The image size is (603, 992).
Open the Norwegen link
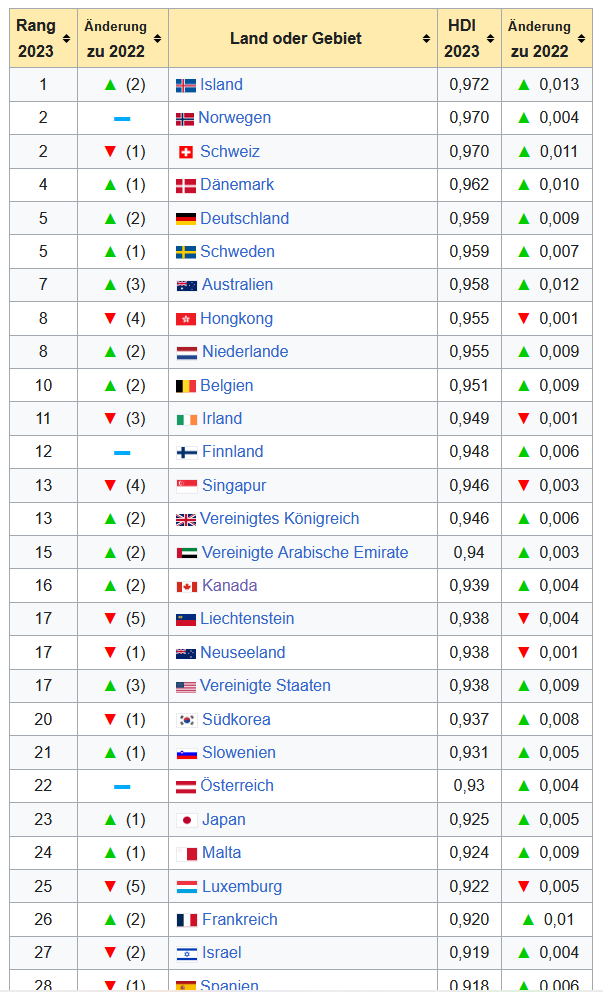[234, 118]
